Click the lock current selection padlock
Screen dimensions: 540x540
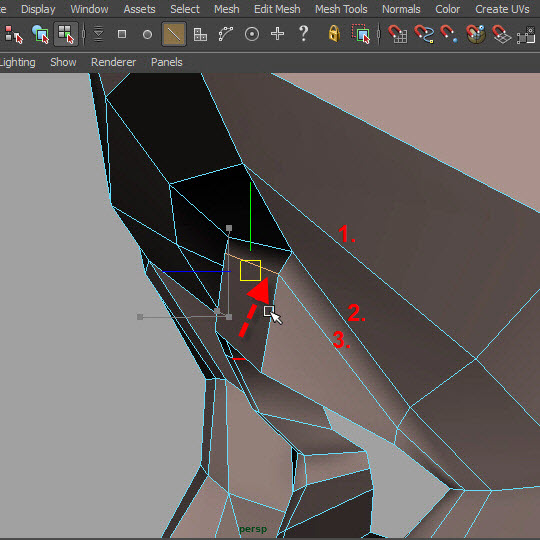334,34
